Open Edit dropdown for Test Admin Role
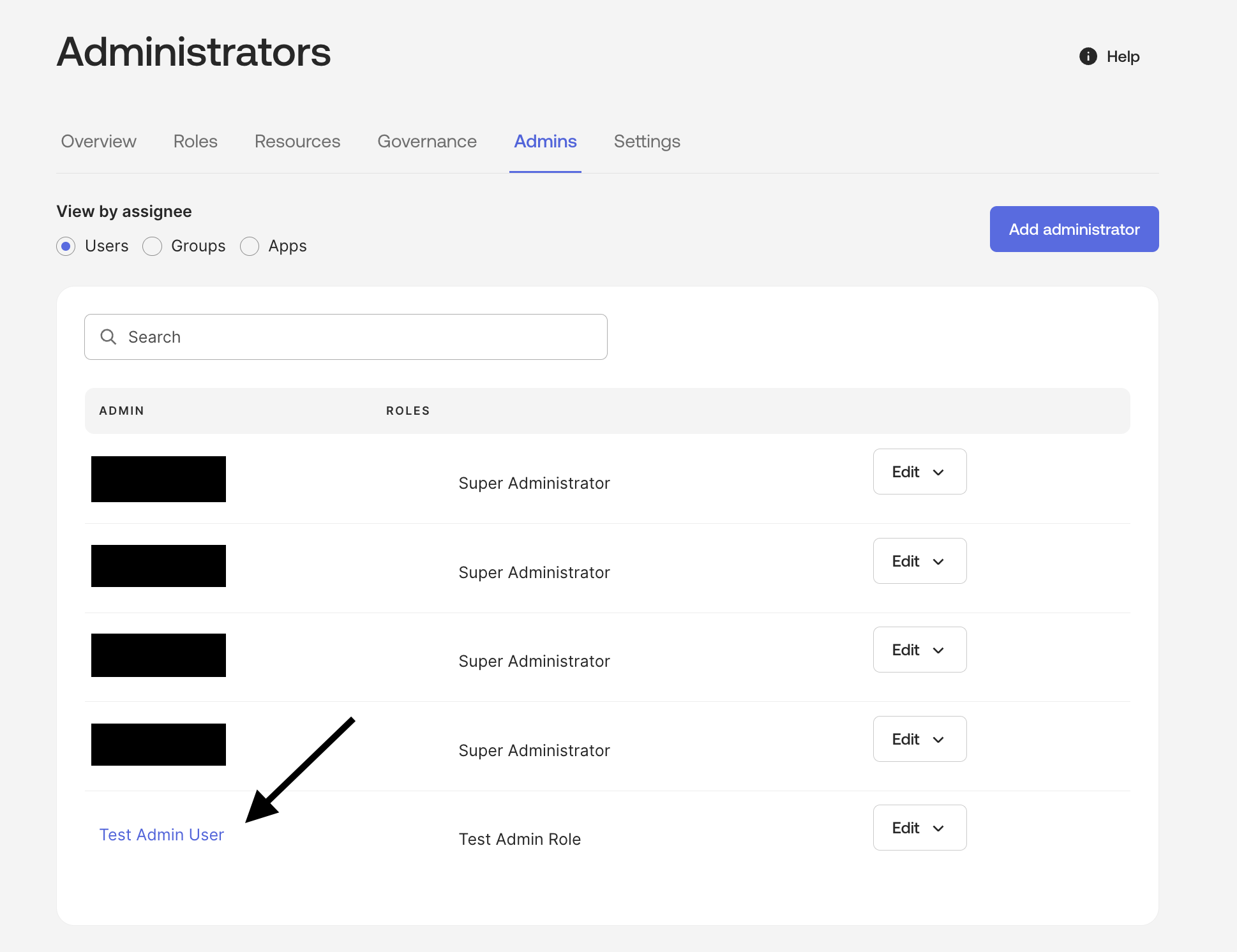This screenshot has height=952, width=1237. pyautogui.click(x=920, y=828)
